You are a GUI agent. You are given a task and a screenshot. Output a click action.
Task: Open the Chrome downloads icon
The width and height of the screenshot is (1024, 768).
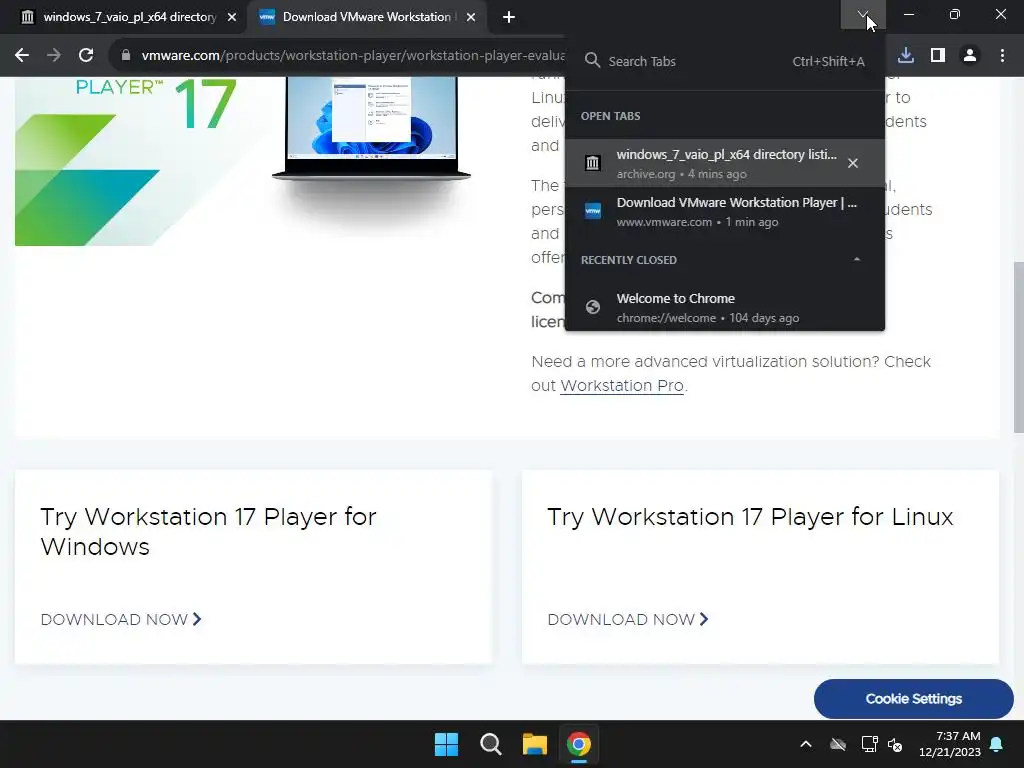[x=906, y=56]
